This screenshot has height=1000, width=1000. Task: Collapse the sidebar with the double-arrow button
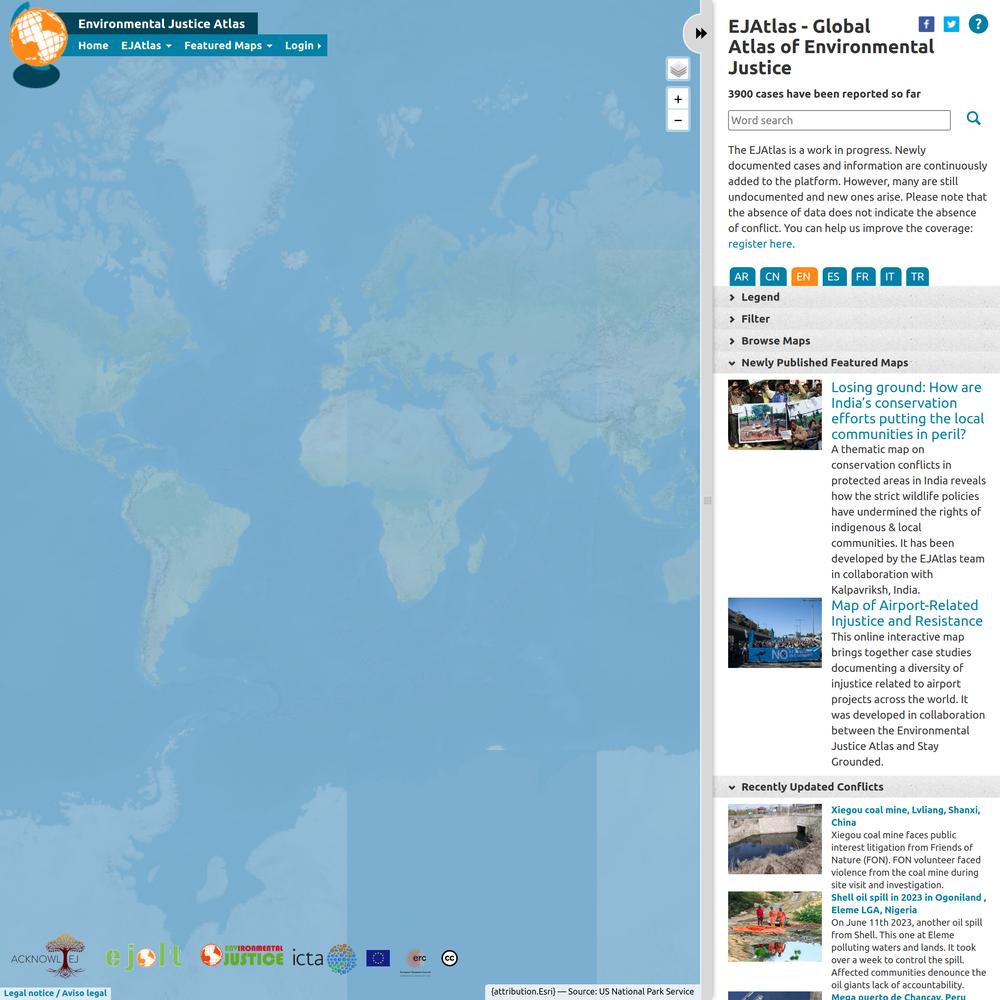[700, 33]
